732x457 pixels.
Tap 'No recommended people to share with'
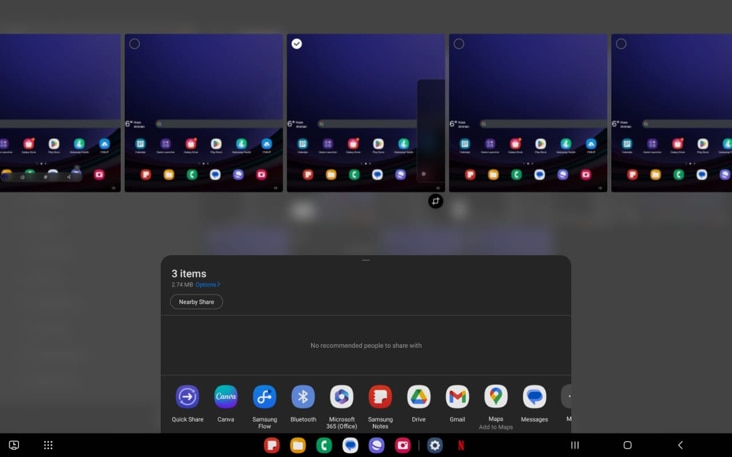coord(366,345)
